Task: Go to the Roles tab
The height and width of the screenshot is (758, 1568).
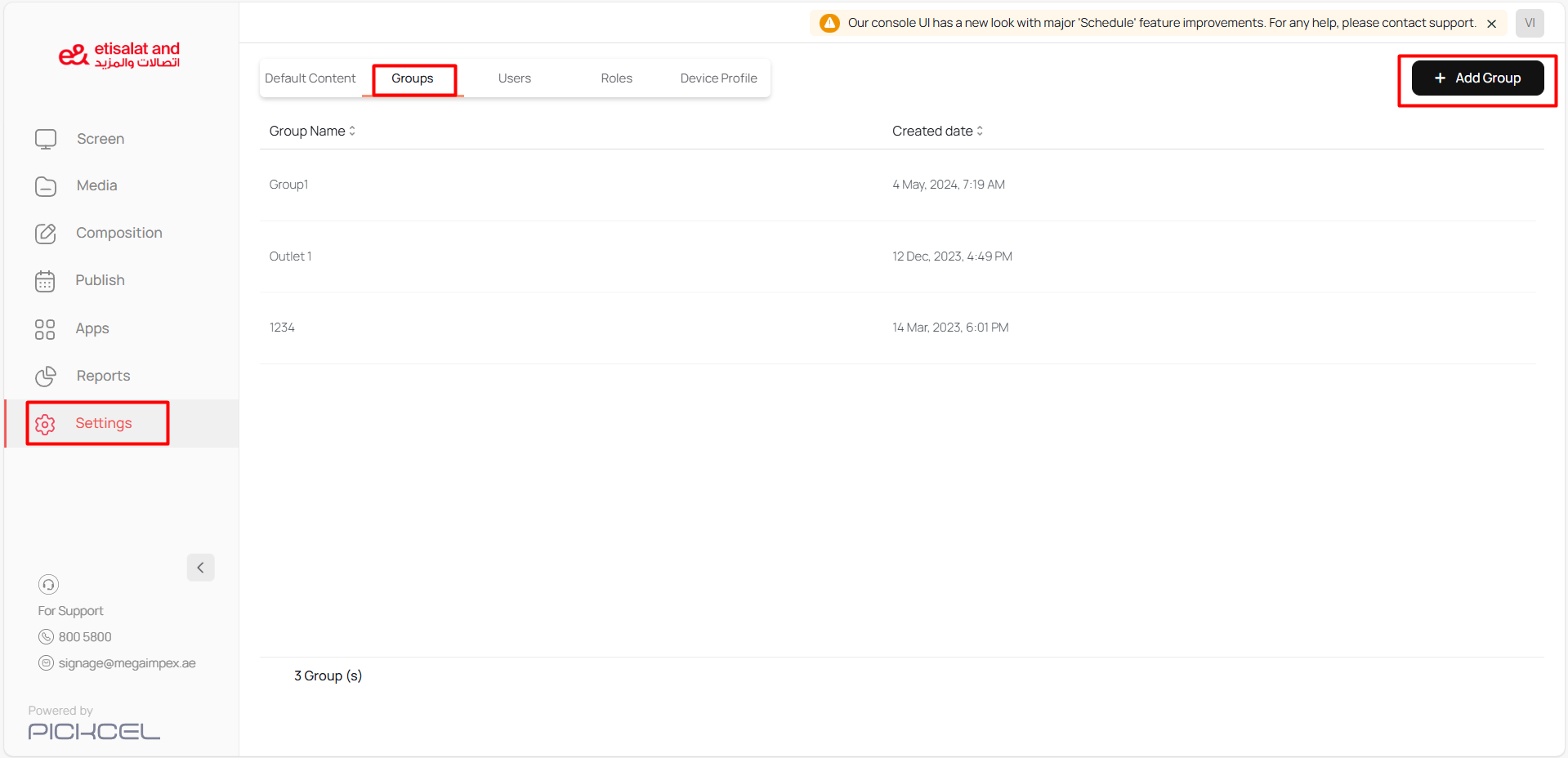Action: (x=616, y=78)
